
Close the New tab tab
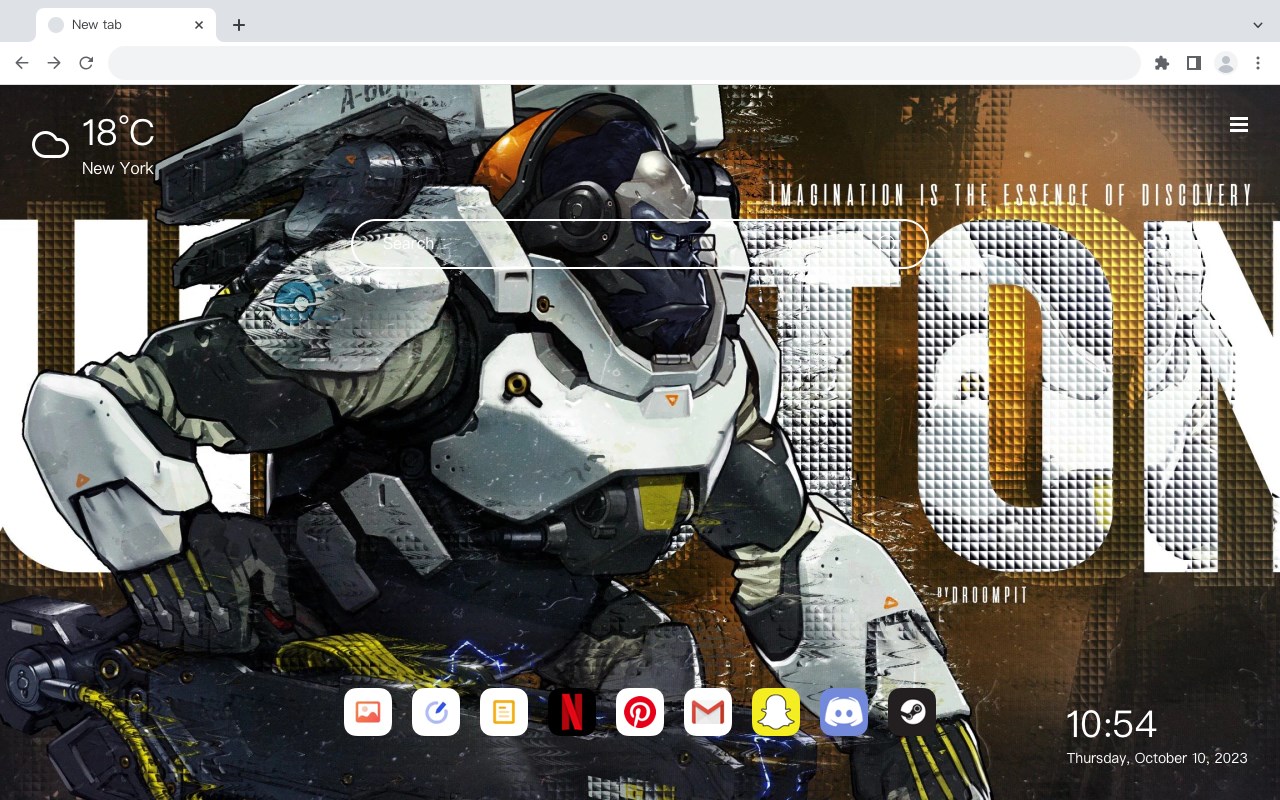click(x=199, y=25)
